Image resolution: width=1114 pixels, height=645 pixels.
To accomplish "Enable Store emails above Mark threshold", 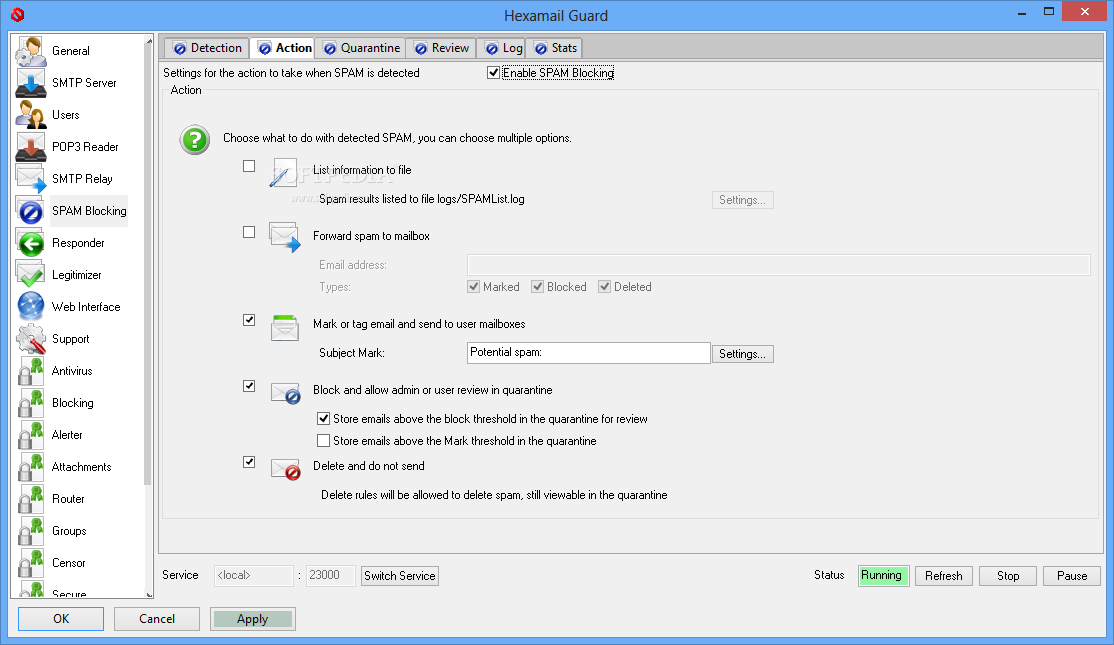I will [x=323, y=440].
